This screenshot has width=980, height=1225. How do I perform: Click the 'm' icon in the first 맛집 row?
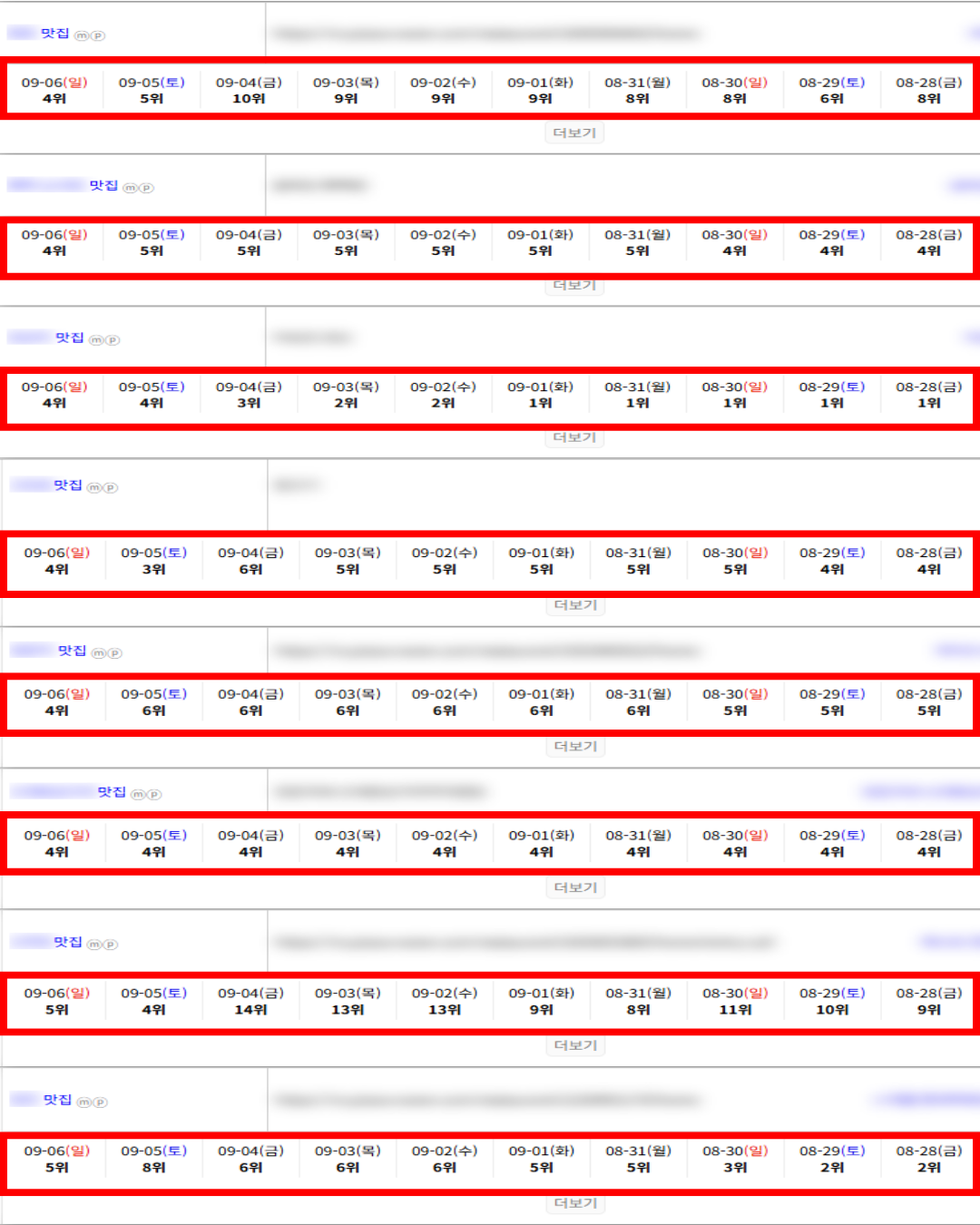coord(82,35)
